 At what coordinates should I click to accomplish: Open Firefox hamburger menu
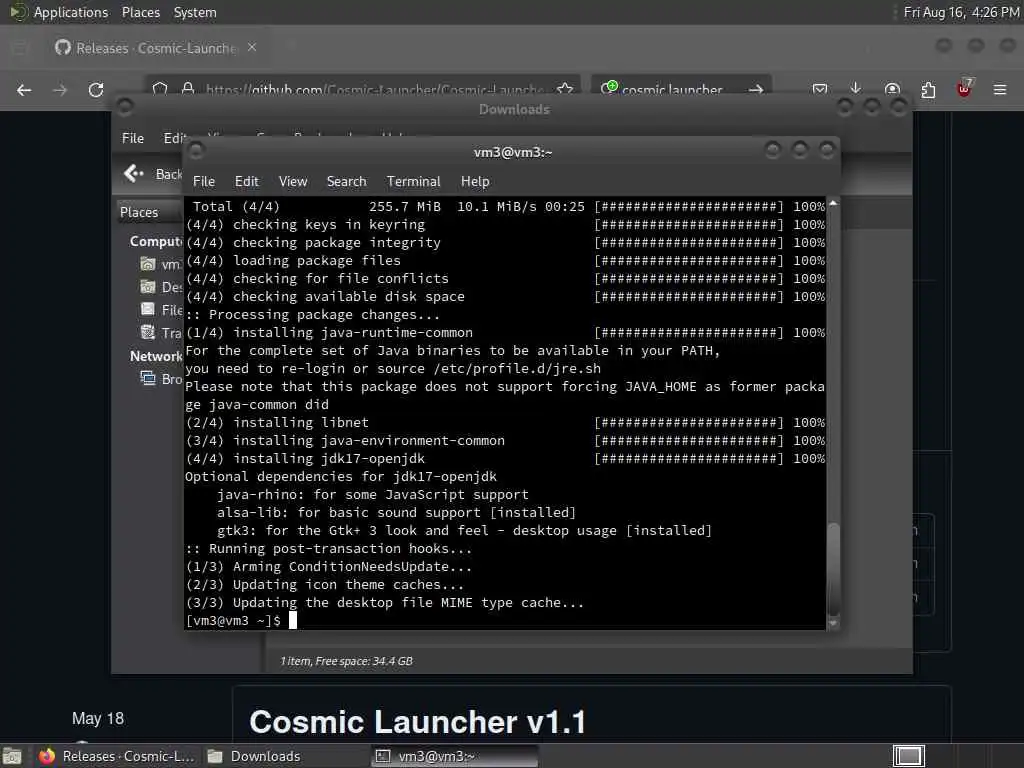point(1000,89)
